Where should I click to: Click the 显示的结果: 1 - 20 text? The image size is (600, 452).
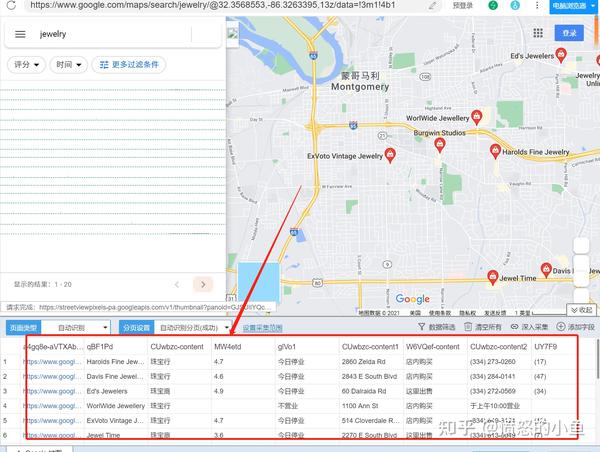(x=42, y=284)
